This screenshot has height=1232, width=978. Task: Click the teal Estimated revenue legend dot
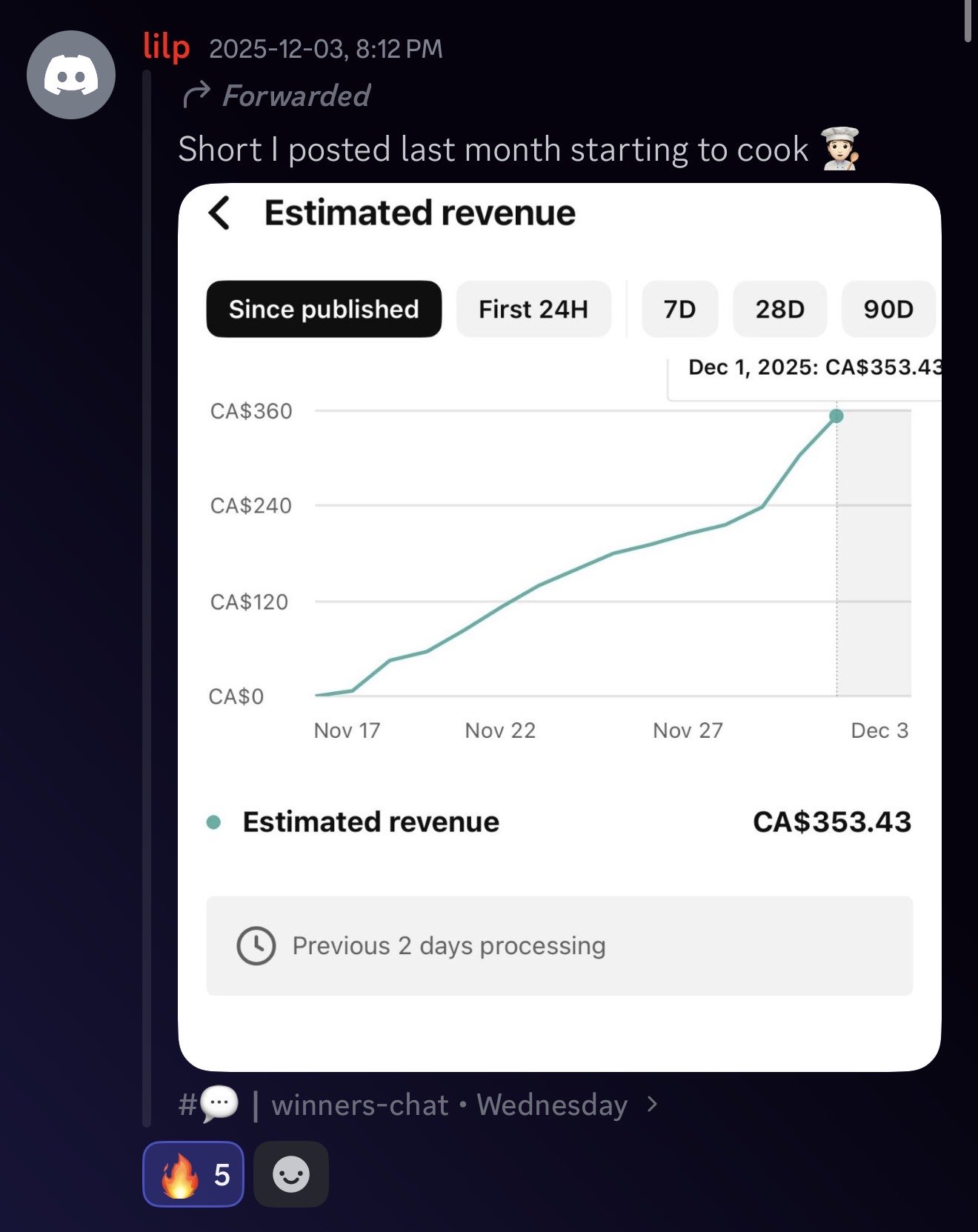213,822
